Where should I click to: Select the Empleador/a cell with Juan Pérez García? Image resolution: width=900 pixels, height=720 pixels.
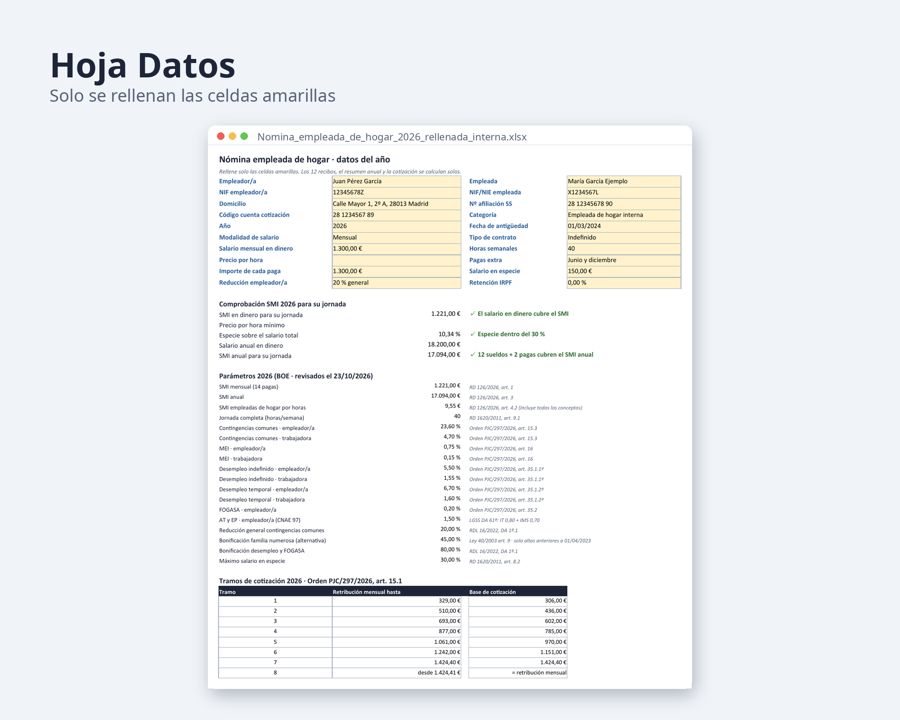tap(396, 181)
